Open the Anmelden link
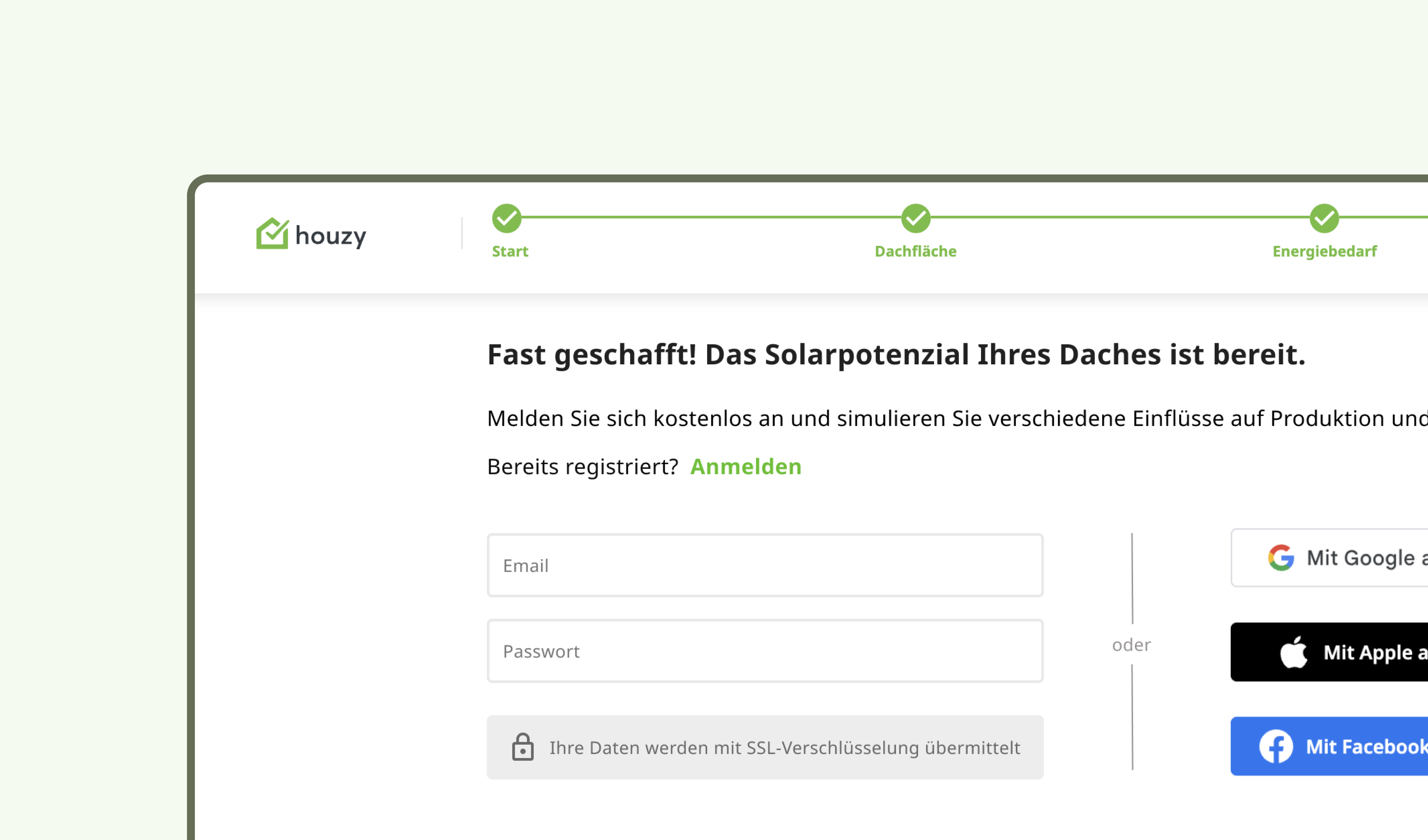 pyautogui.click(x=746, y=466)
